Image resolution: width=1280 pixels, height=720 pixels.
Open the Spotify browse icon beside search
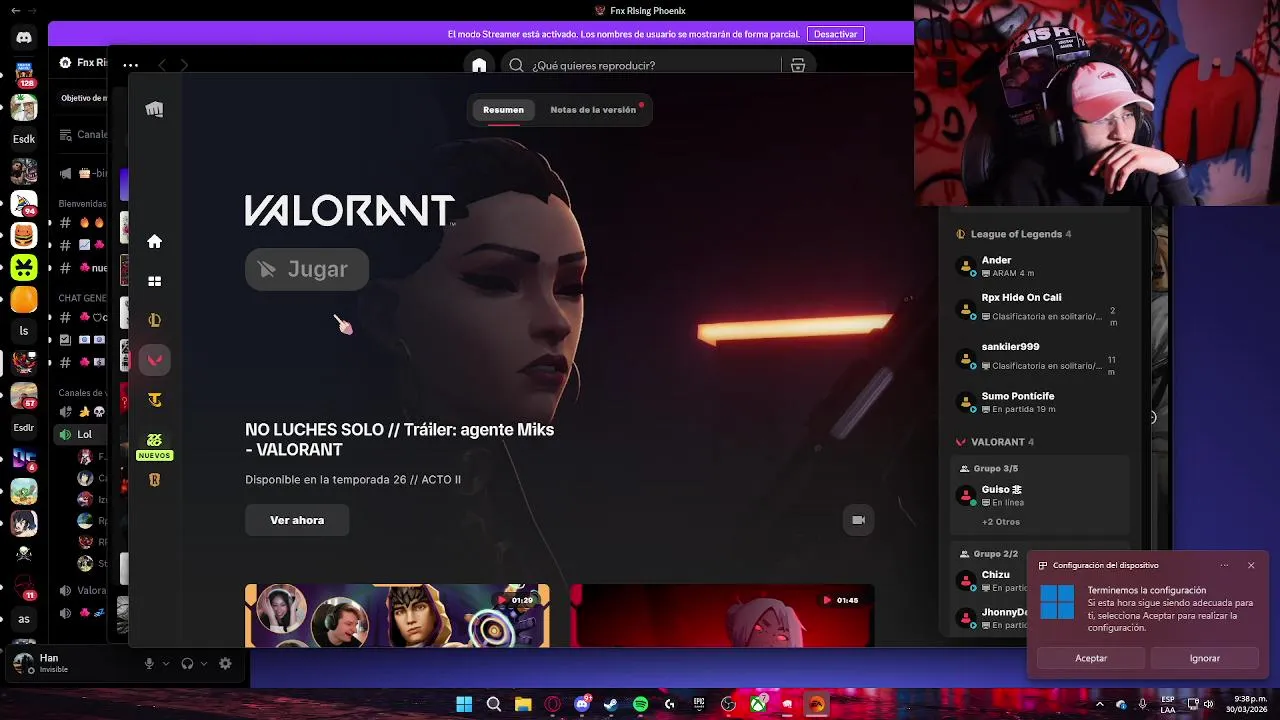coord(797,65)
